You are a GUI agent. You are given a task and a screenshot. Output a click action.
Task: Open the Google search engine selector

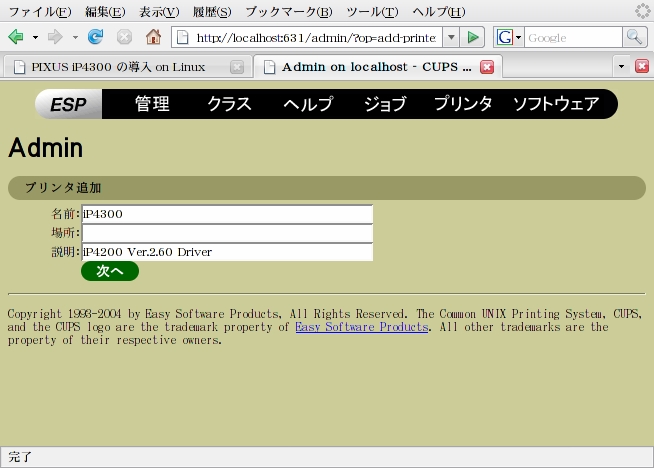pyautogui.click(x=509, y=38)
